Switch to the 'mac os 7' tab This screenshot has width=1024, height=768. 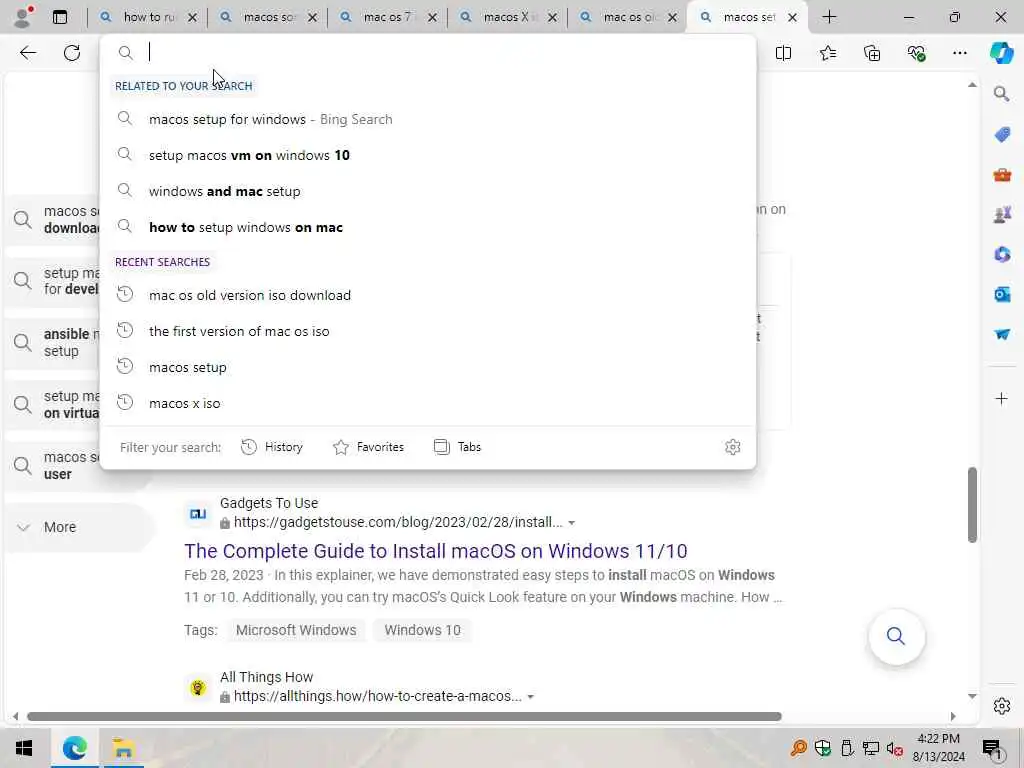(388, 17)
